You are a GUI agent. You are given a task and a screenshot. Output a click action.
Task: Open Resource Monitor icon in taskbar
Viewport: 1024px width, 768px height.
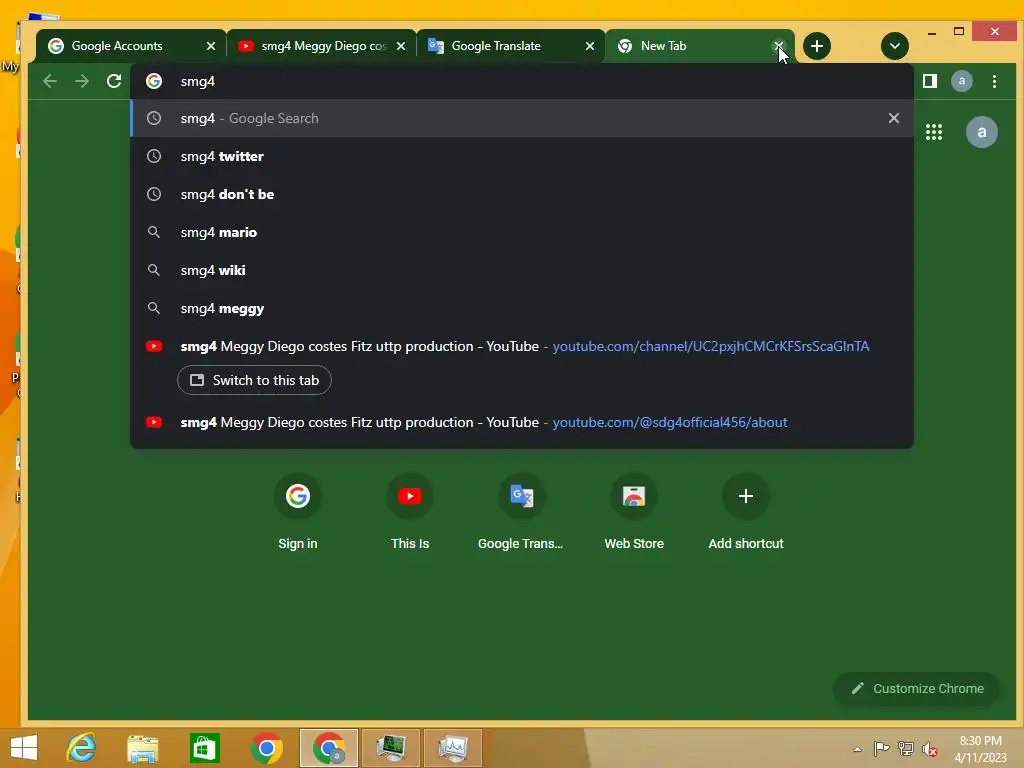coord(453,748)
